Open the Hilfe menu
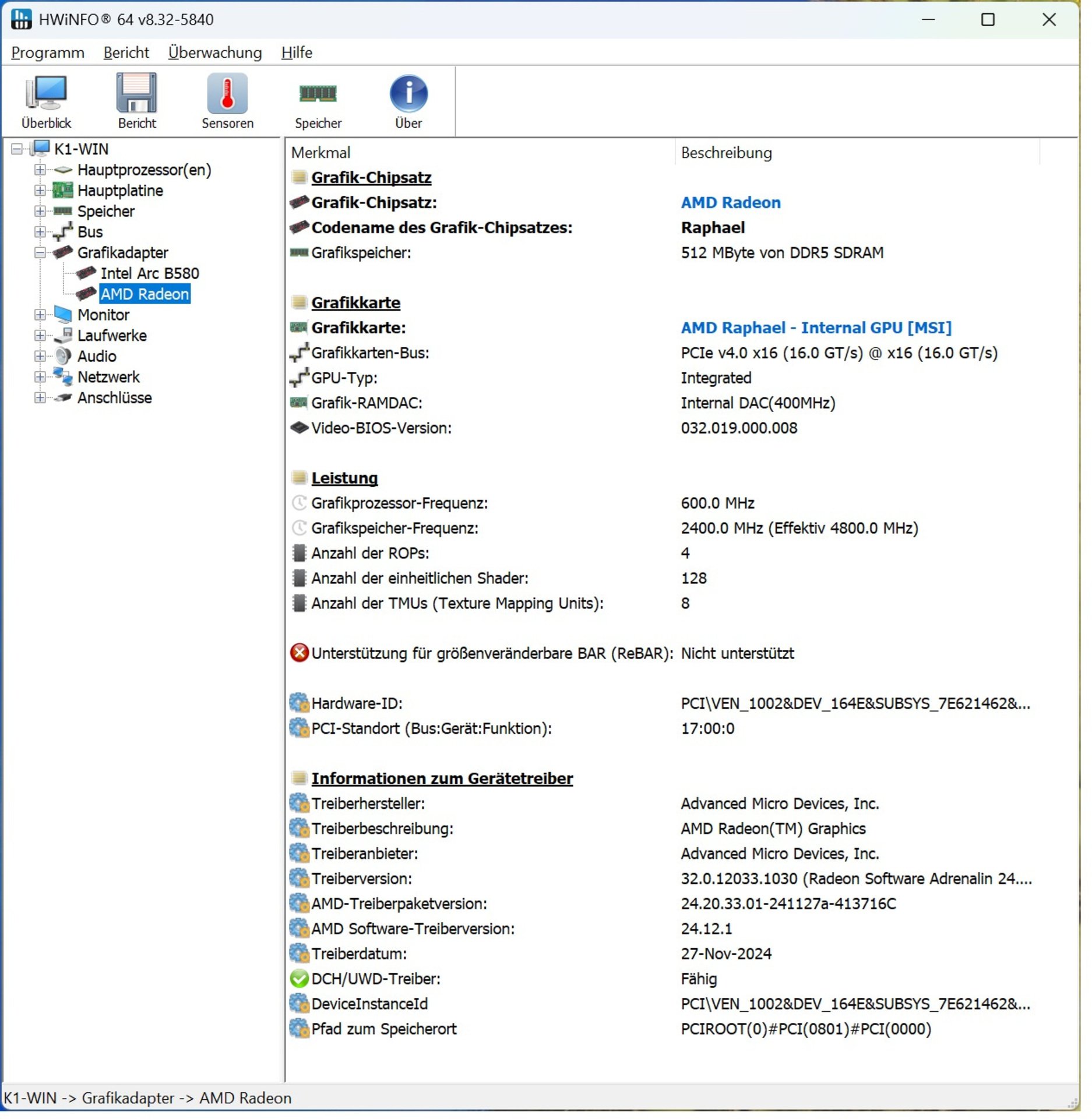The width and height of the screenshot is (1092, 1119). tap(297, 53)
